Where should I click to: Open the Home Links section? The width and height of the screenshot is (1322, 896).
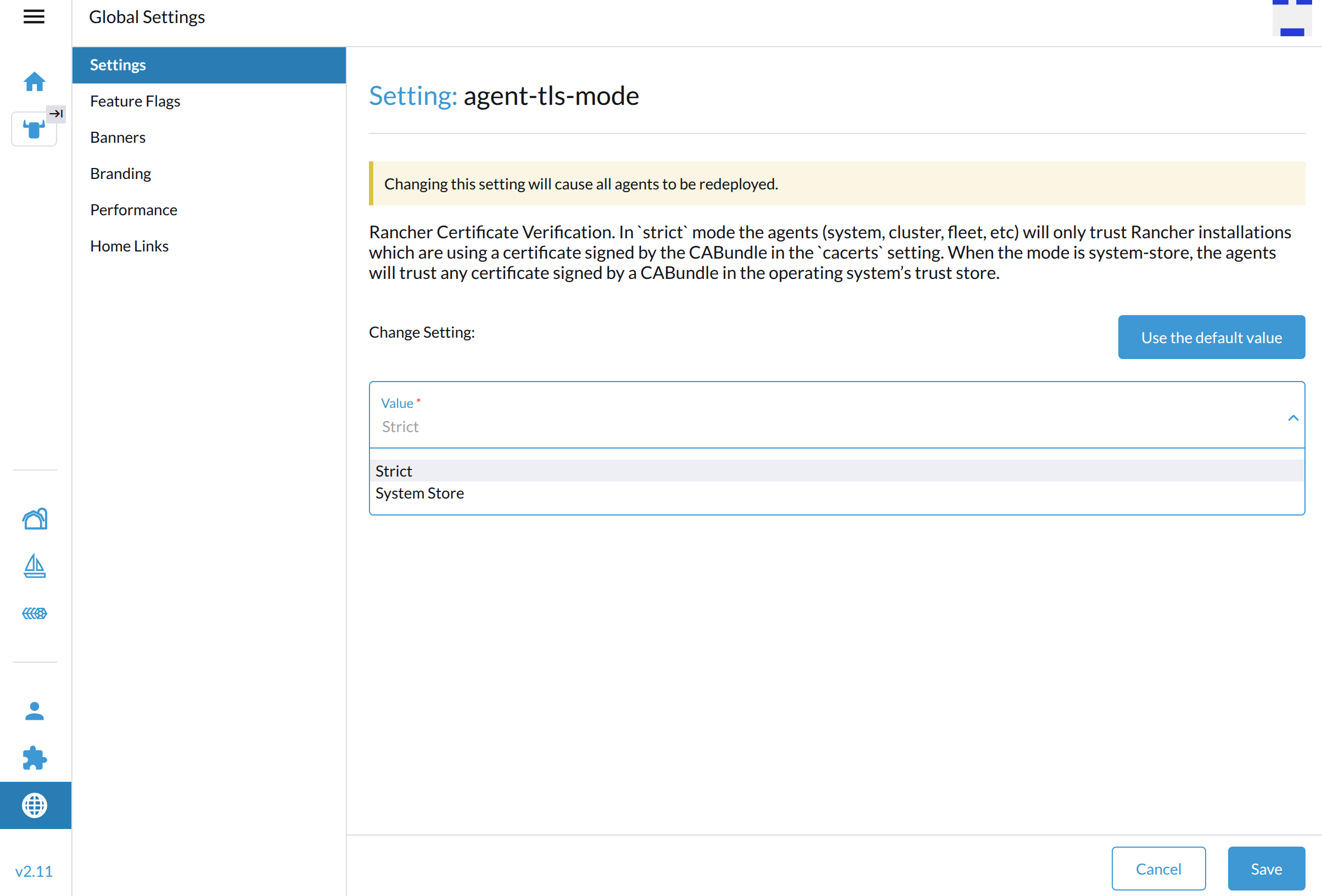pyautogui.click(x=129, y=246)
